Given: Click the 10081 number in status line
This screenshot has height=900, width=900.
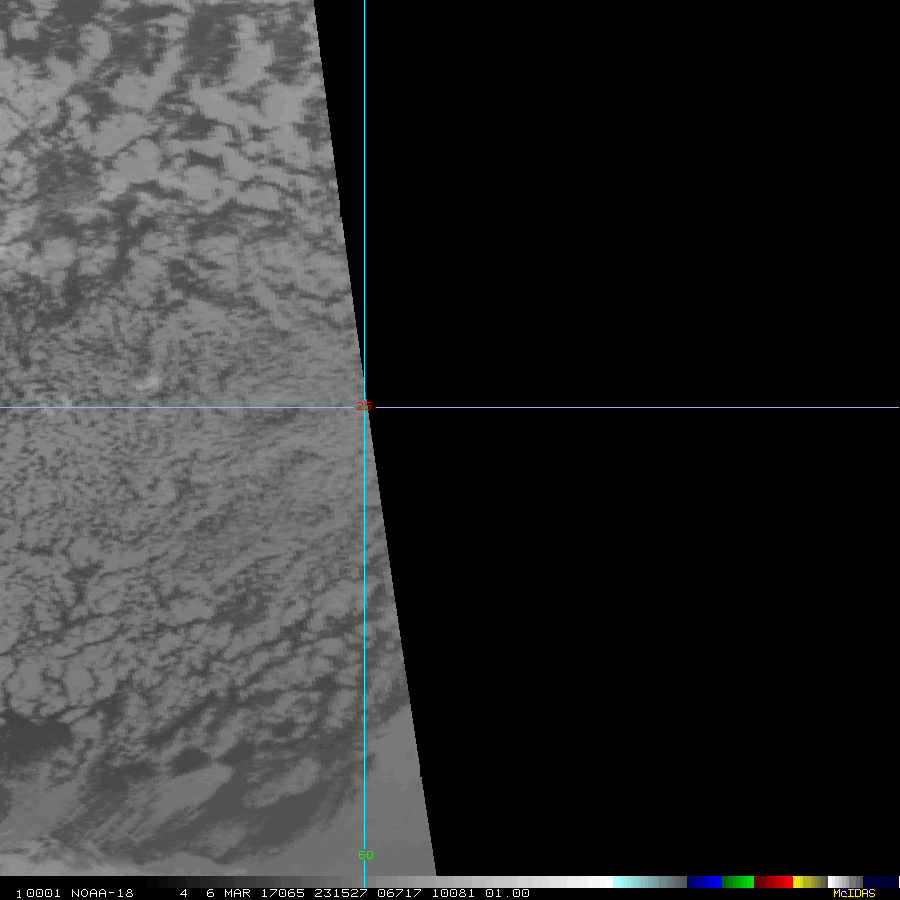Looking at the screenshot, I should click(453, 893).
